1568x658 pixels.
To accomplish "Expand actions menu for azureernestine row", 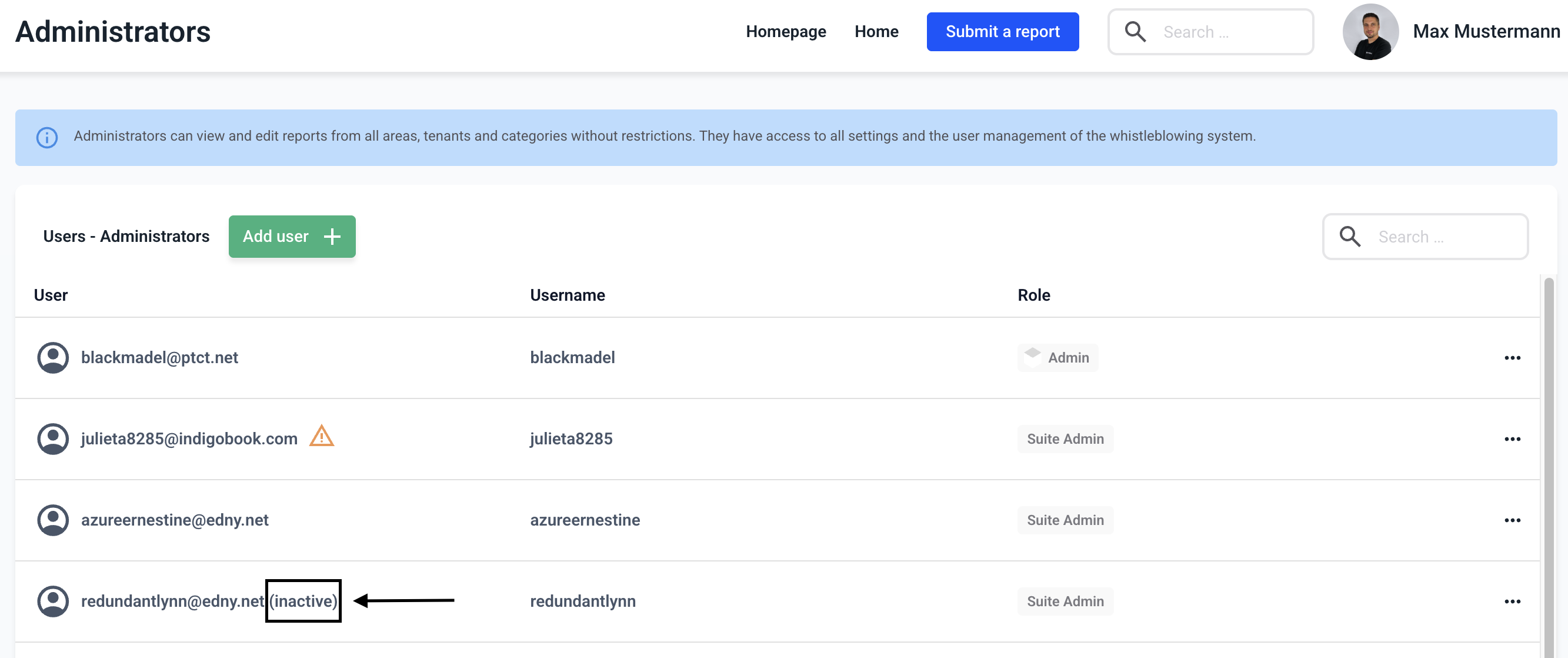I will (1512, 520).
